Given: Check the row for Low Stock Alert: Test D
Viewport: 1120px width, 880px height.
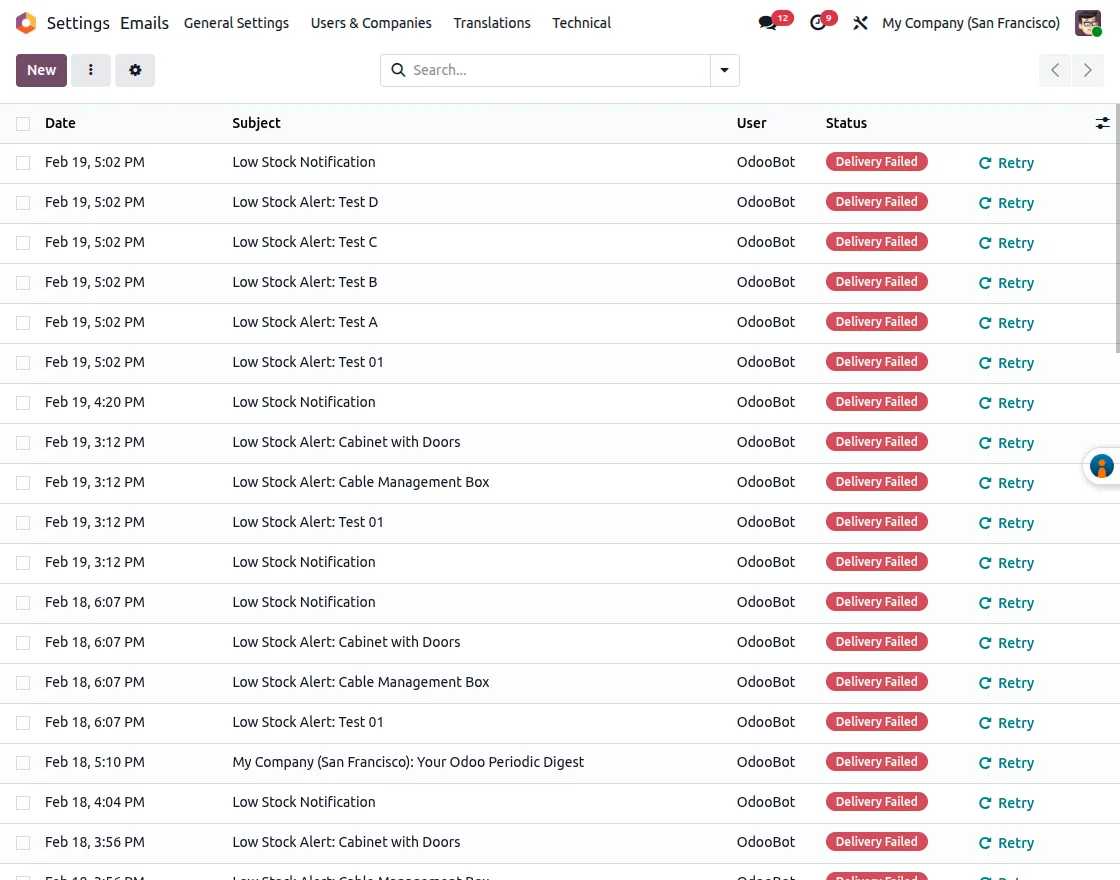Looking at the screenshot, I should [23, 202].
